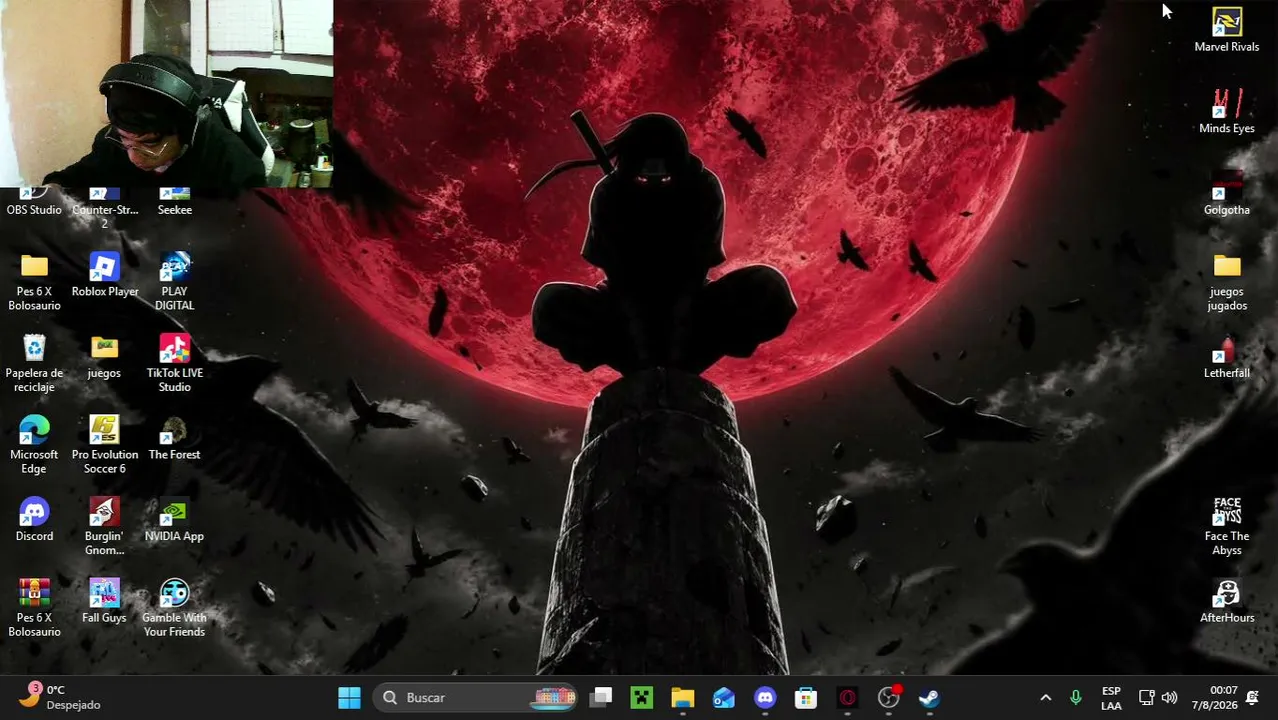Image resolution: width=1278 pixels, height=720 pixels.
Task: Click the green microphone tray icon
Action: tap(1076, 698)
